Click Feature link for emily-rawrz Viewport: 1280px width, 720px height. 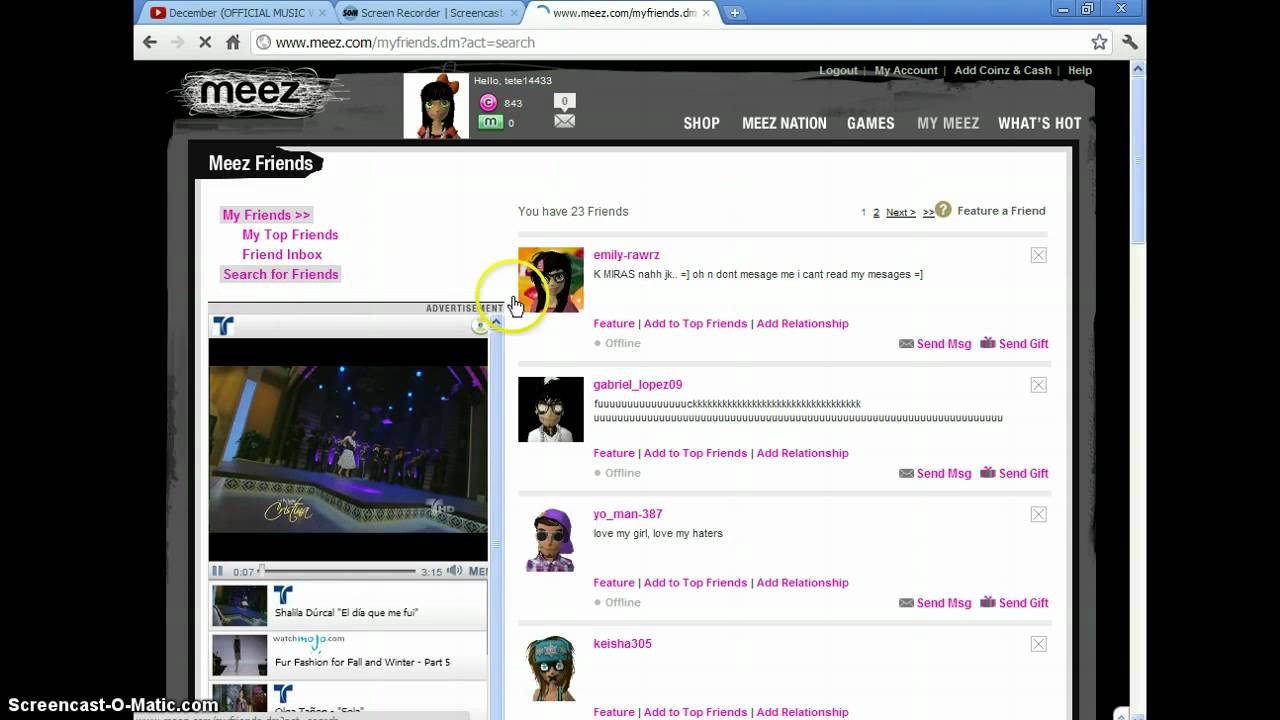pyautogui.click(x=614, y=324)
